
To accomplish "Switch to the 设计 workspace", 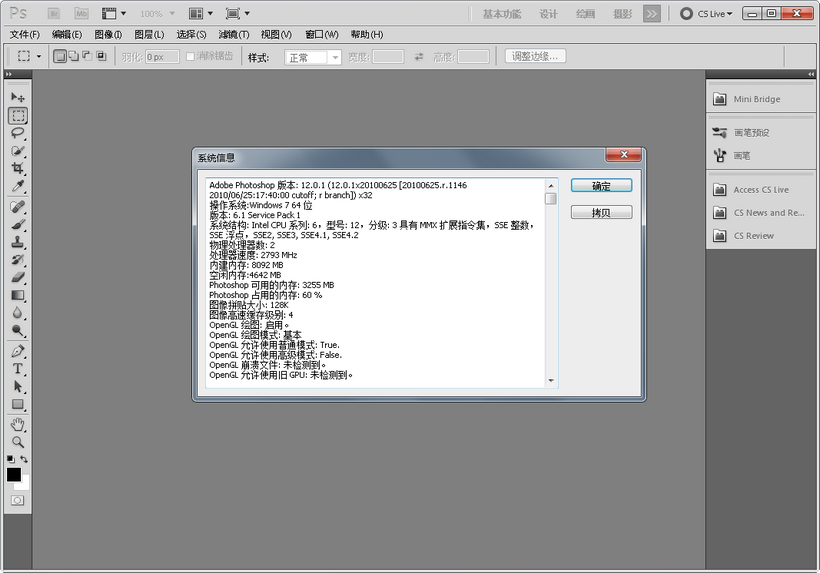I will (x=548, y=14).
